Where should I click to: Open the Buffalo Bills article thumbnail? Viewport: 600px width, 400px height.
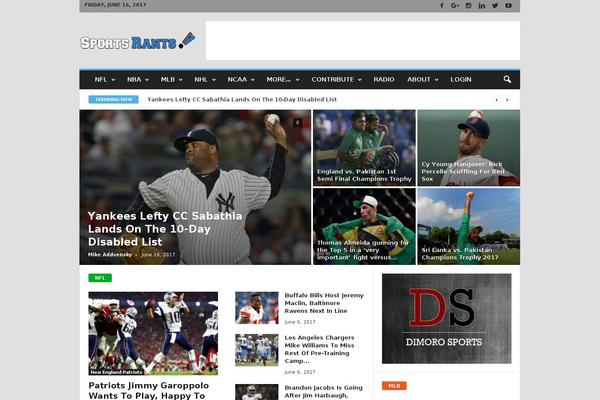257,308
